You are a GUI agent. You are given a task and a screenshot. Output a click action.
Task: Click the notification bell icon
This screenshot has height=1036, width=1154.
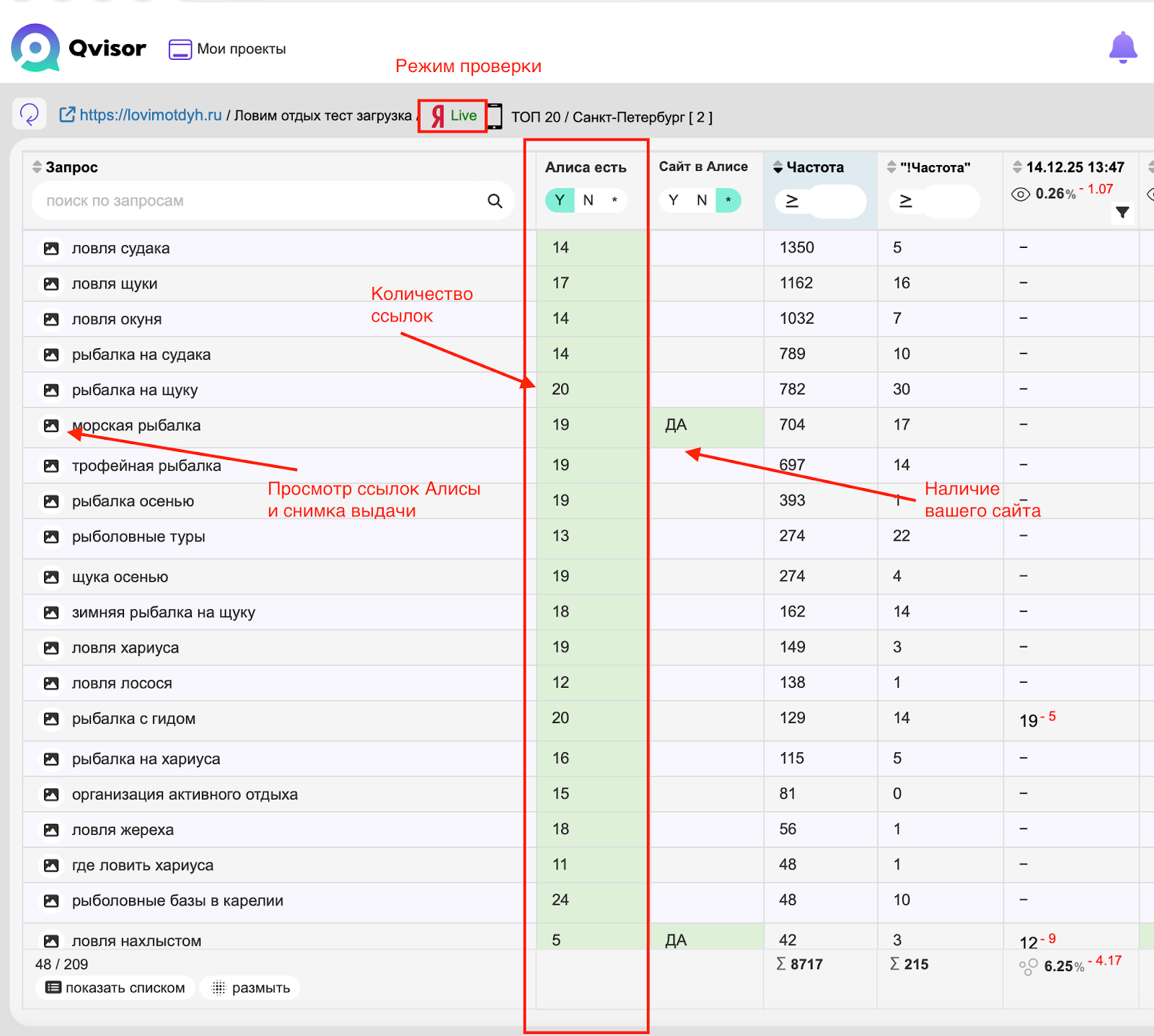pyautogui.click(x=1122, y=48)
